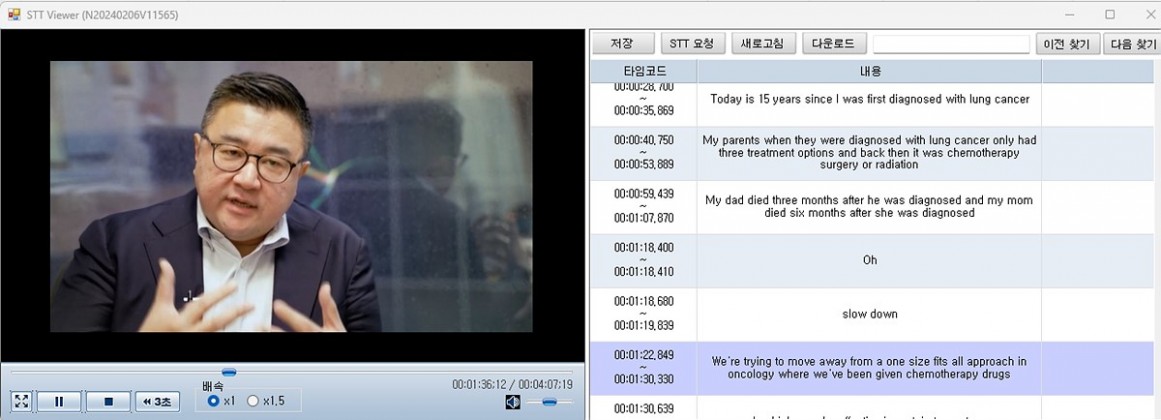Click the 다음 찾기 find next button
This screenshot has width=1161, height=420.
pos(1132,44)
